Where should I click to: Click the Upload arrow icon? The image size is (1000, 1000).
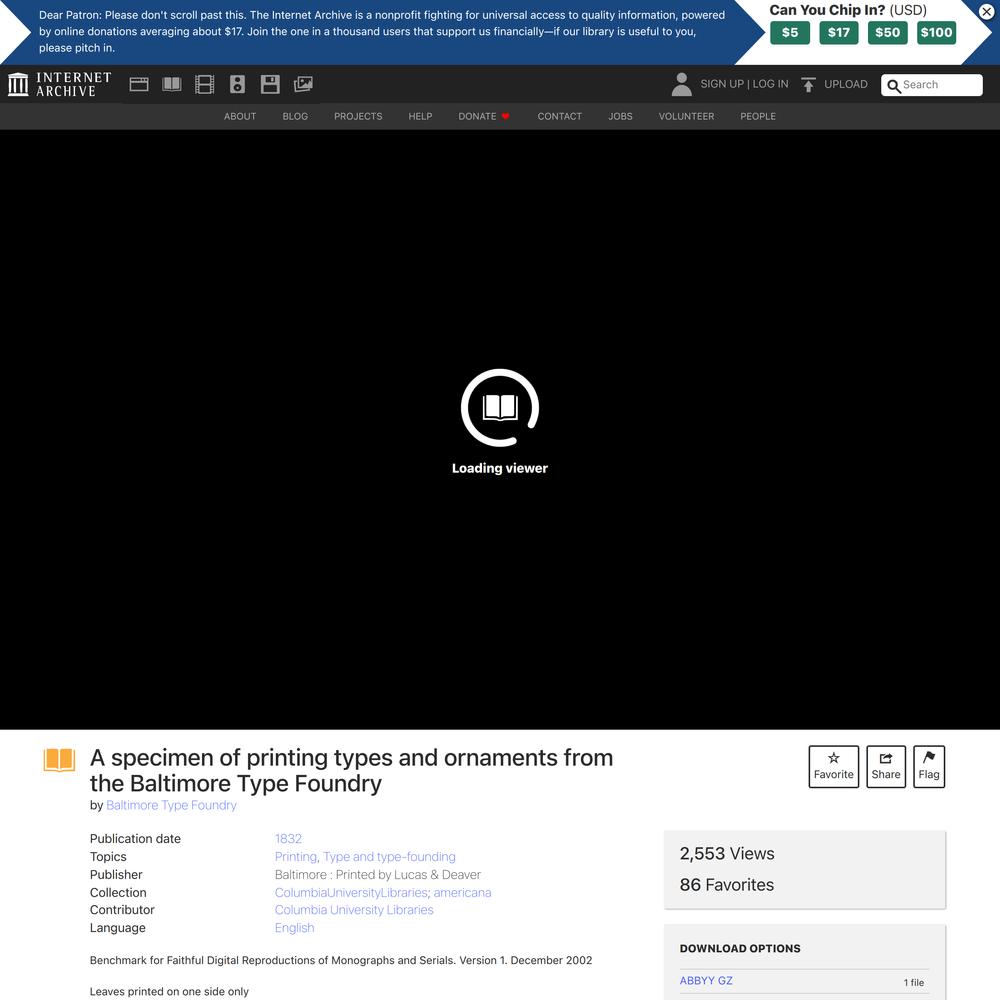coord(808,85)
